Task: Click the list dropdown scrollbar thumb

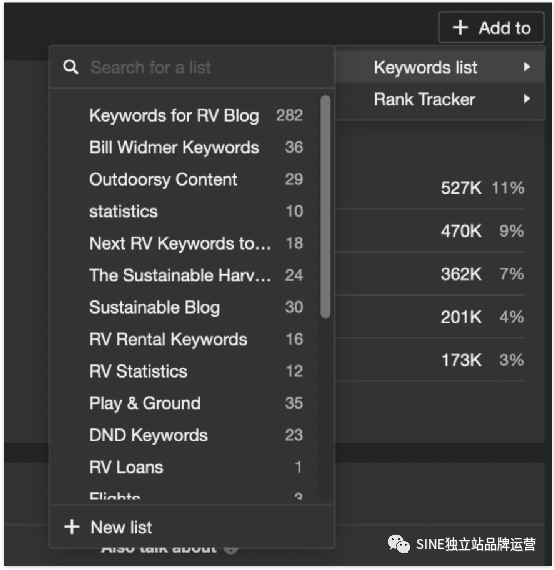Action: click(x=325, y=206)
